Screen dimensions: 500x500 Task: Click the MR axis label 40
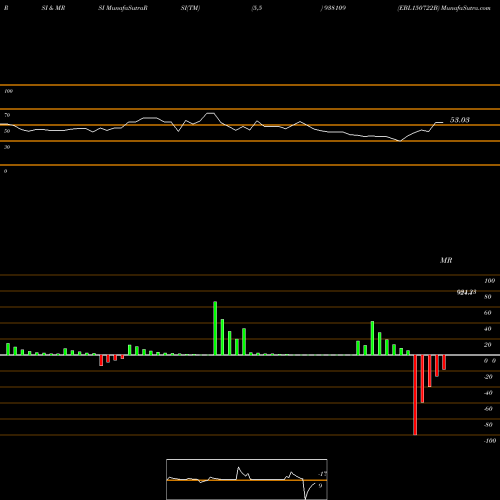tap(488, 329)
